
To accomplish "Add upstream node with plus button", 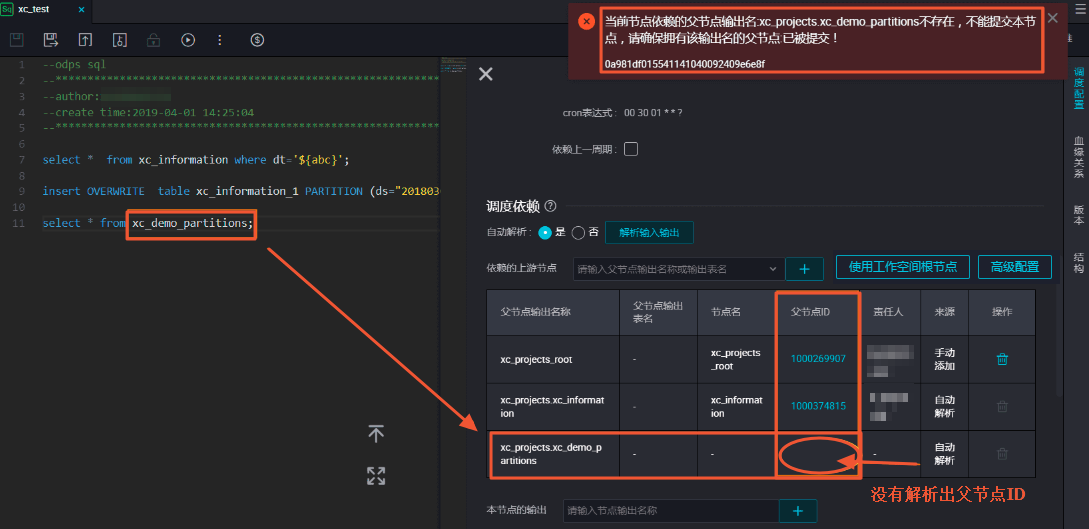I will coord(804,269).
